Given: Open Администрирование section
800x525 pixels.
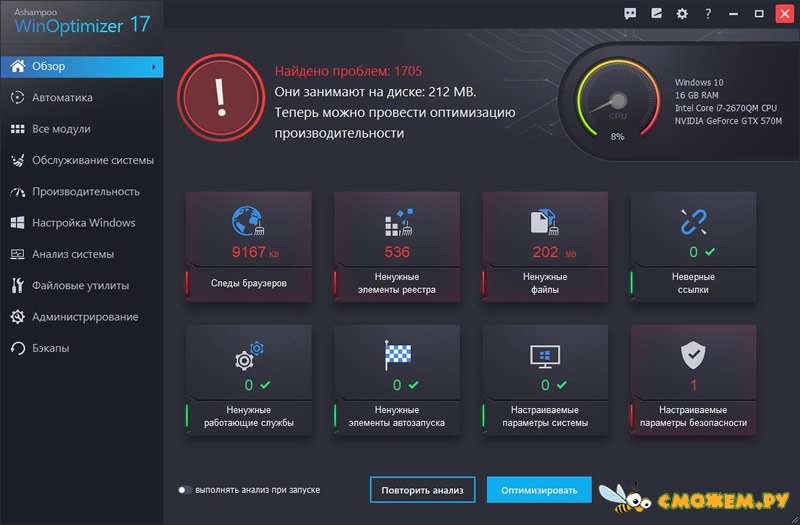Looking at the screenshot, I should (x=82, y=317).
